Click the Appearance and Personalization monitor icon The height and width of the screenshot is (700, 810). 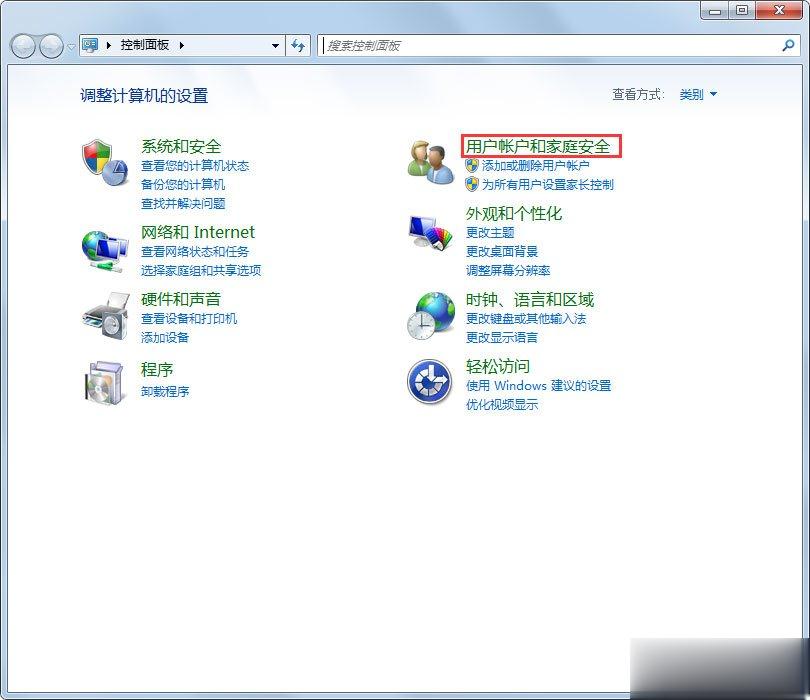point(430,232)
